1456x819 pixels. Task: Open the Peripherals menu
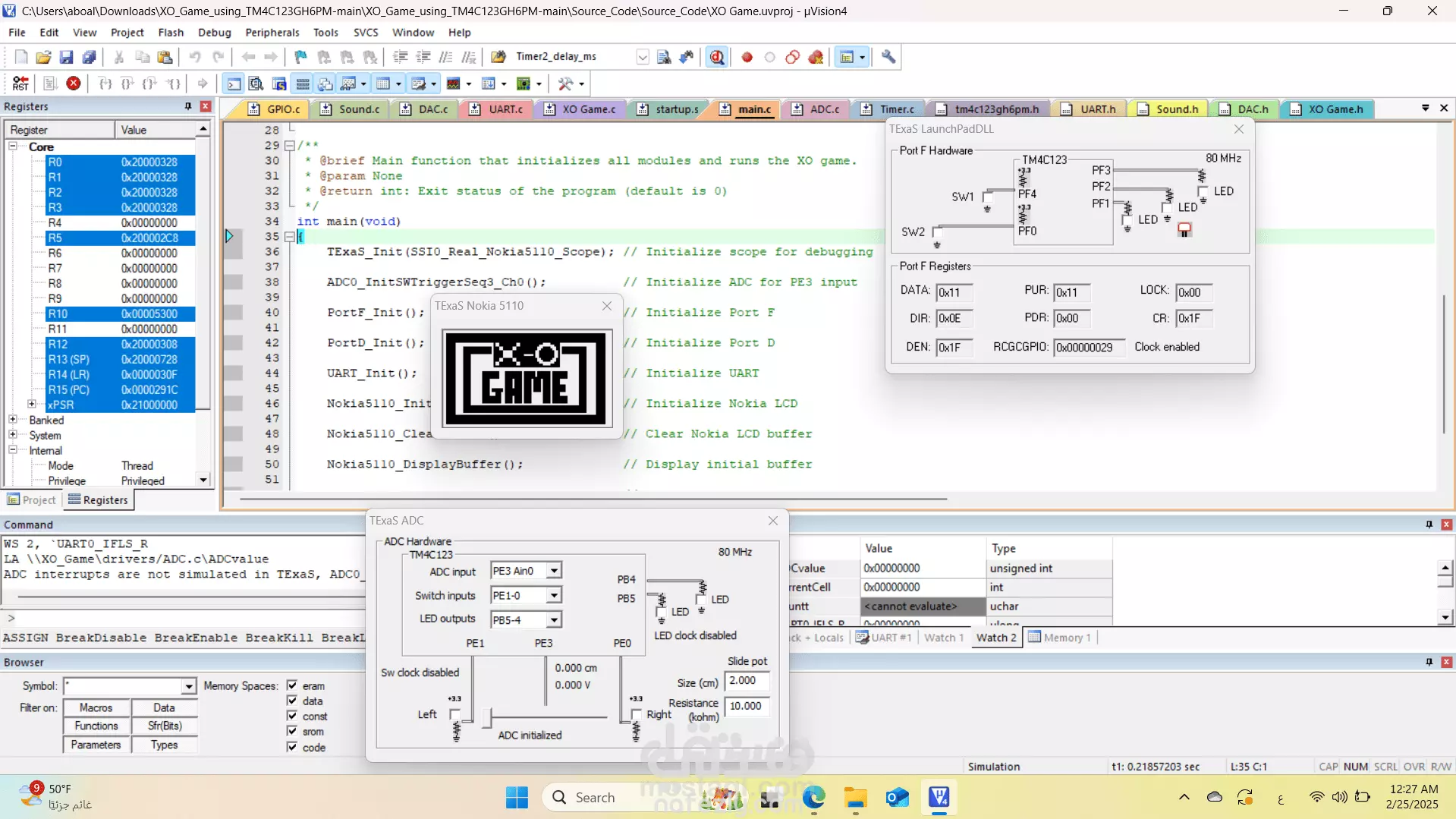click(272, 33)
